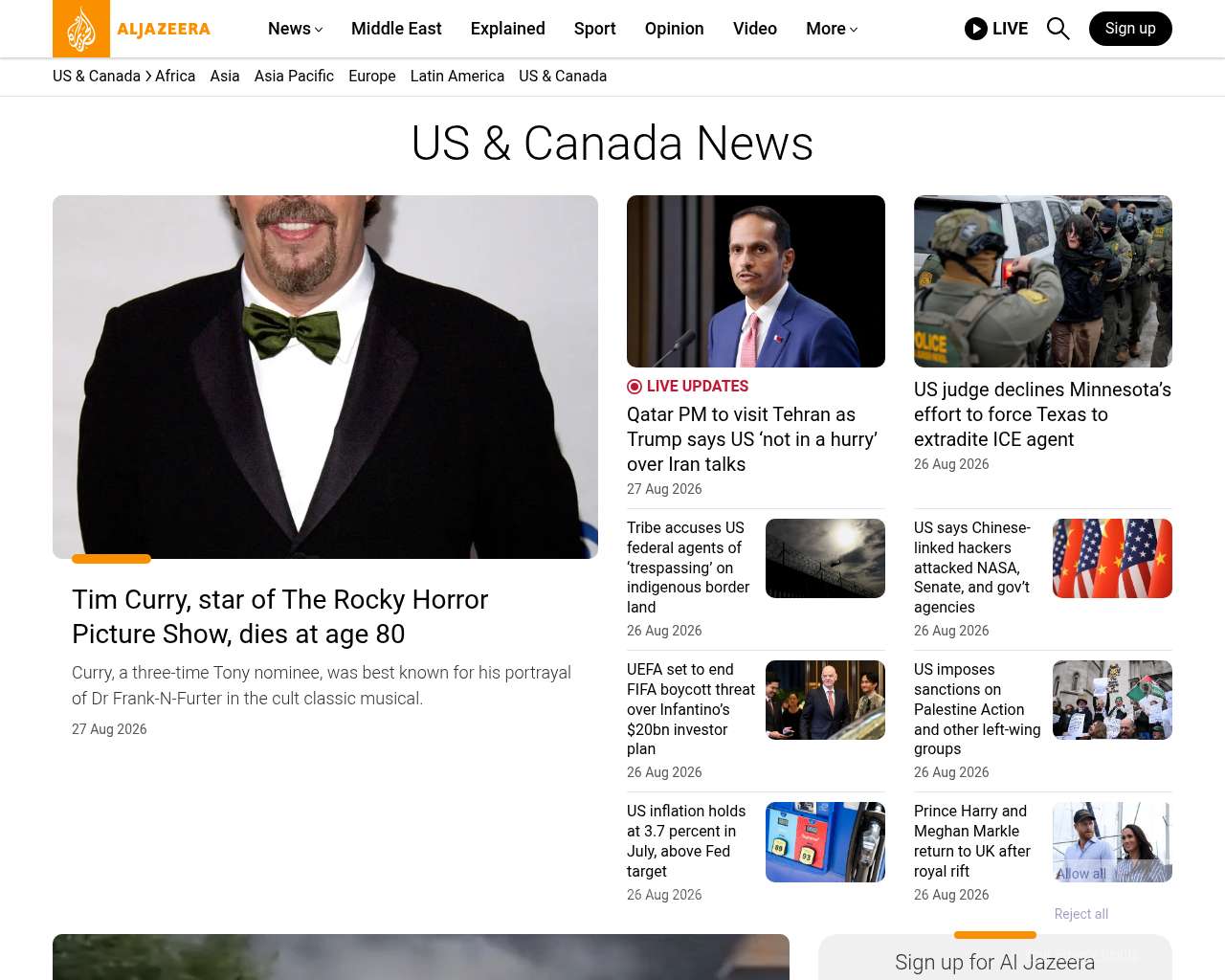Click the LIVE play icon
Screen dimensions: 1225x980
click(976, 29)
